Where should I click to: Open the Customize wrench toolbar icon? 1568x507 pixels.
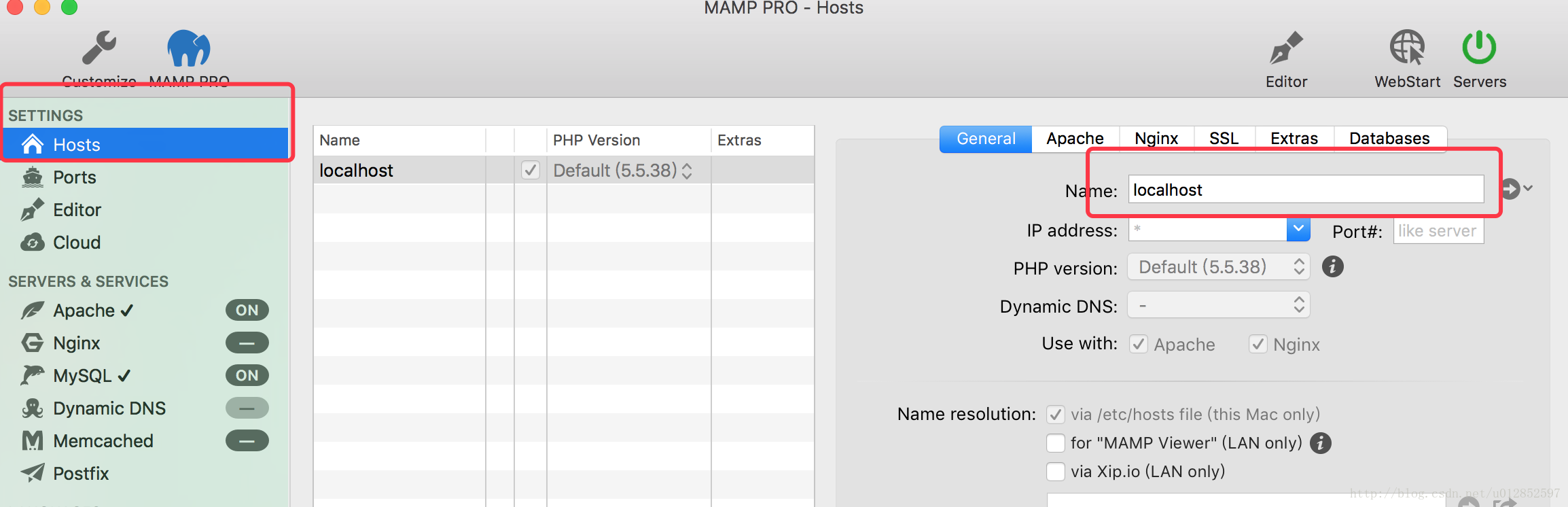99,49
